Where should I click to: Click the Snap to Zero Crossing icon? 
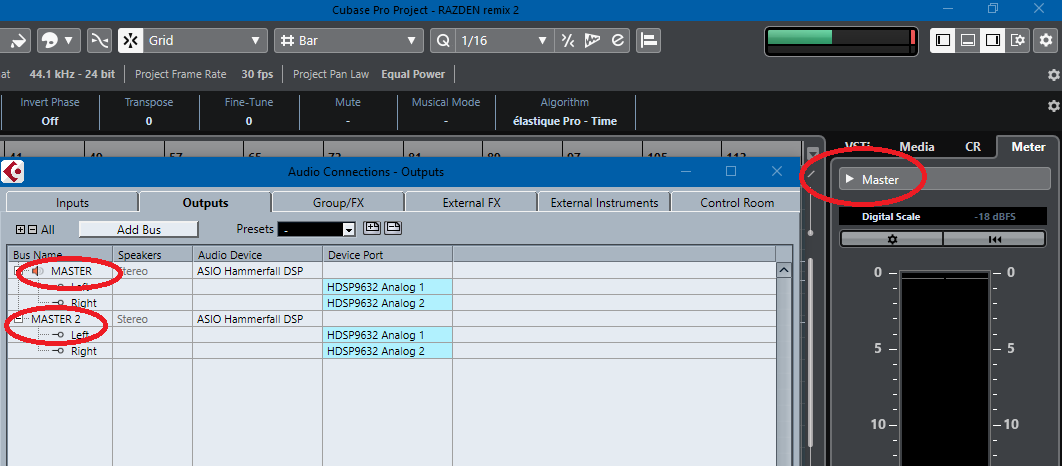[100, 41]
